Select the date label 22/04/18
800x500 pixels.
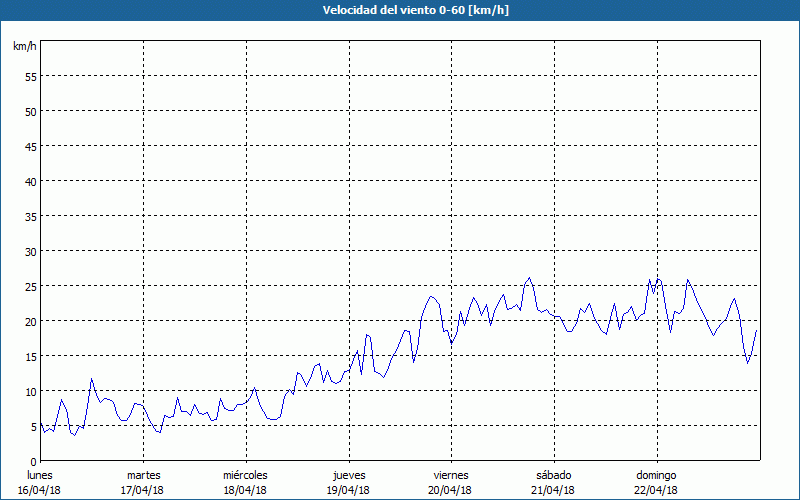656,490
